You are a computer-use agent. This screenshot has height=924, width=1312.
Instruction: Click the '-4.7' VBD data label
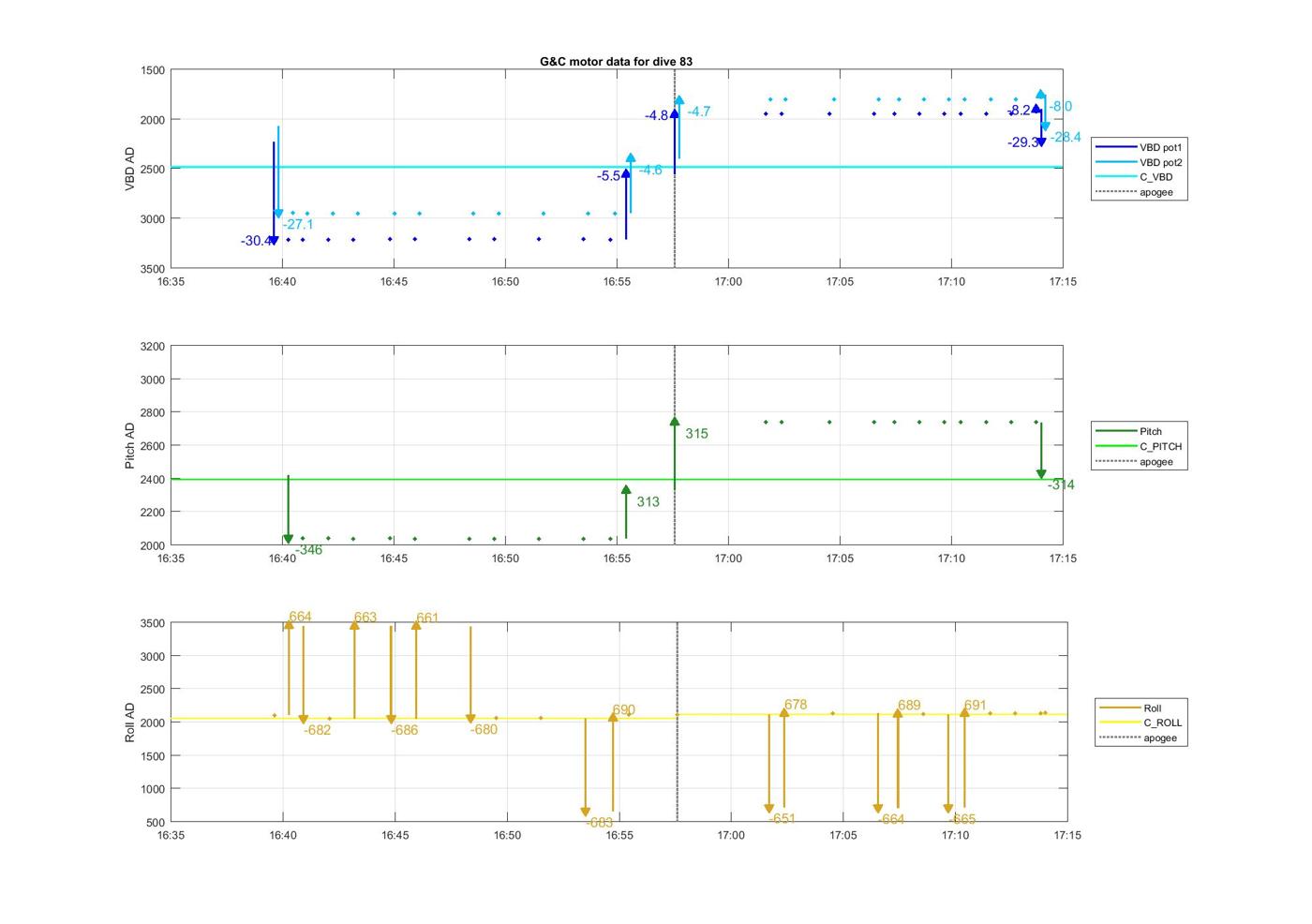click(699, 112)
